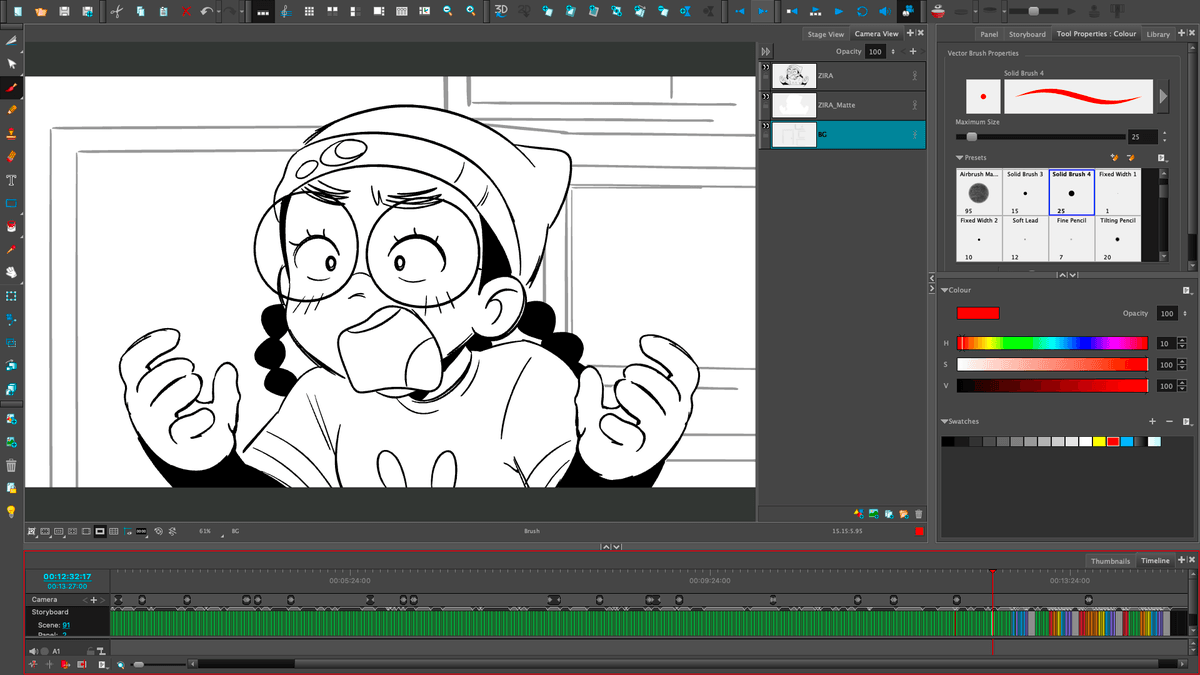Screen dimensions: 1200x675
Task: Click the Save icon in top toolbar
Action: (x=64, y=11)
